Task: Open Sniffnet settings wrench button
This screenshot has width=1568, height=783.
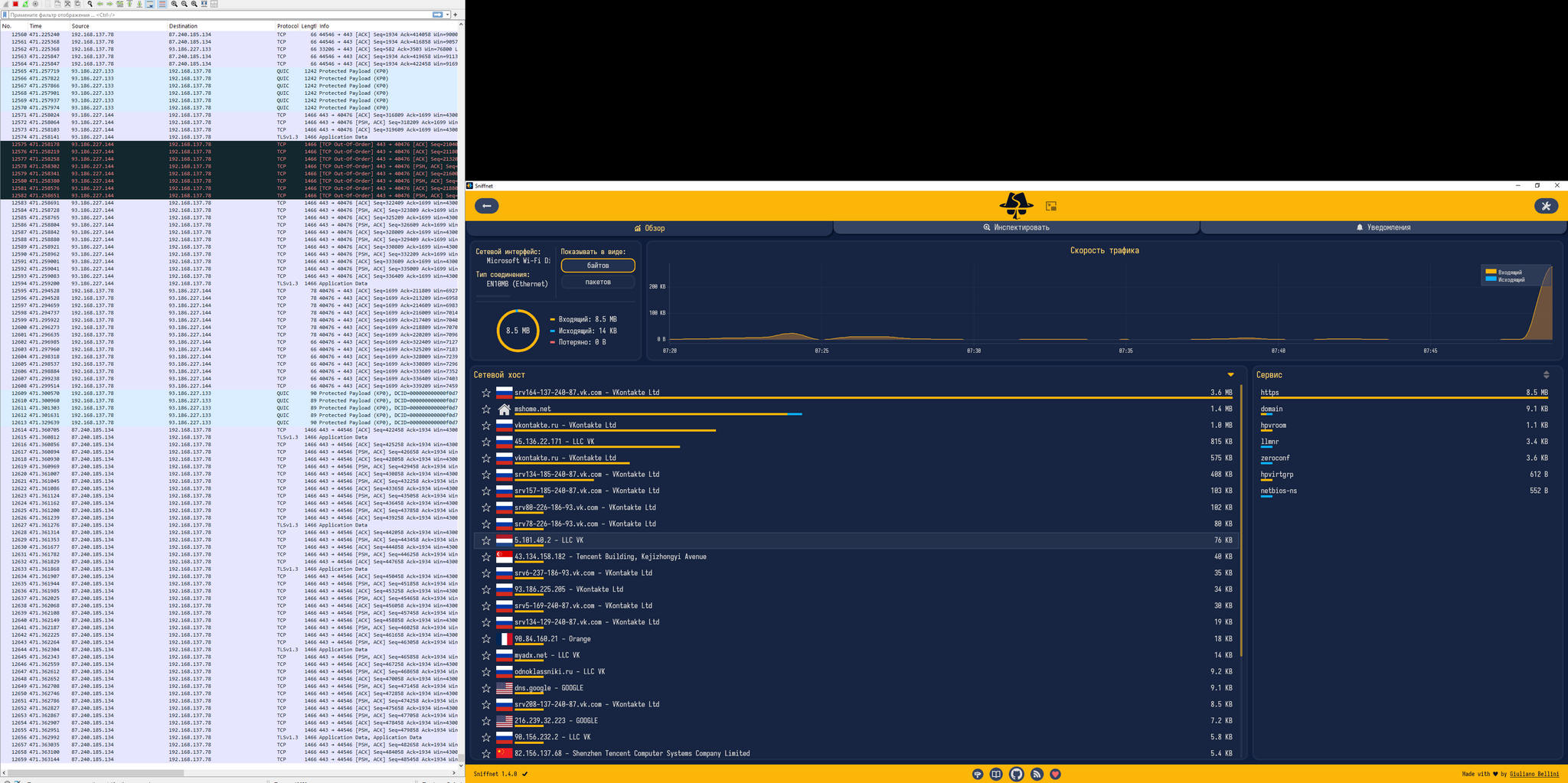Action: (1546, 206)
